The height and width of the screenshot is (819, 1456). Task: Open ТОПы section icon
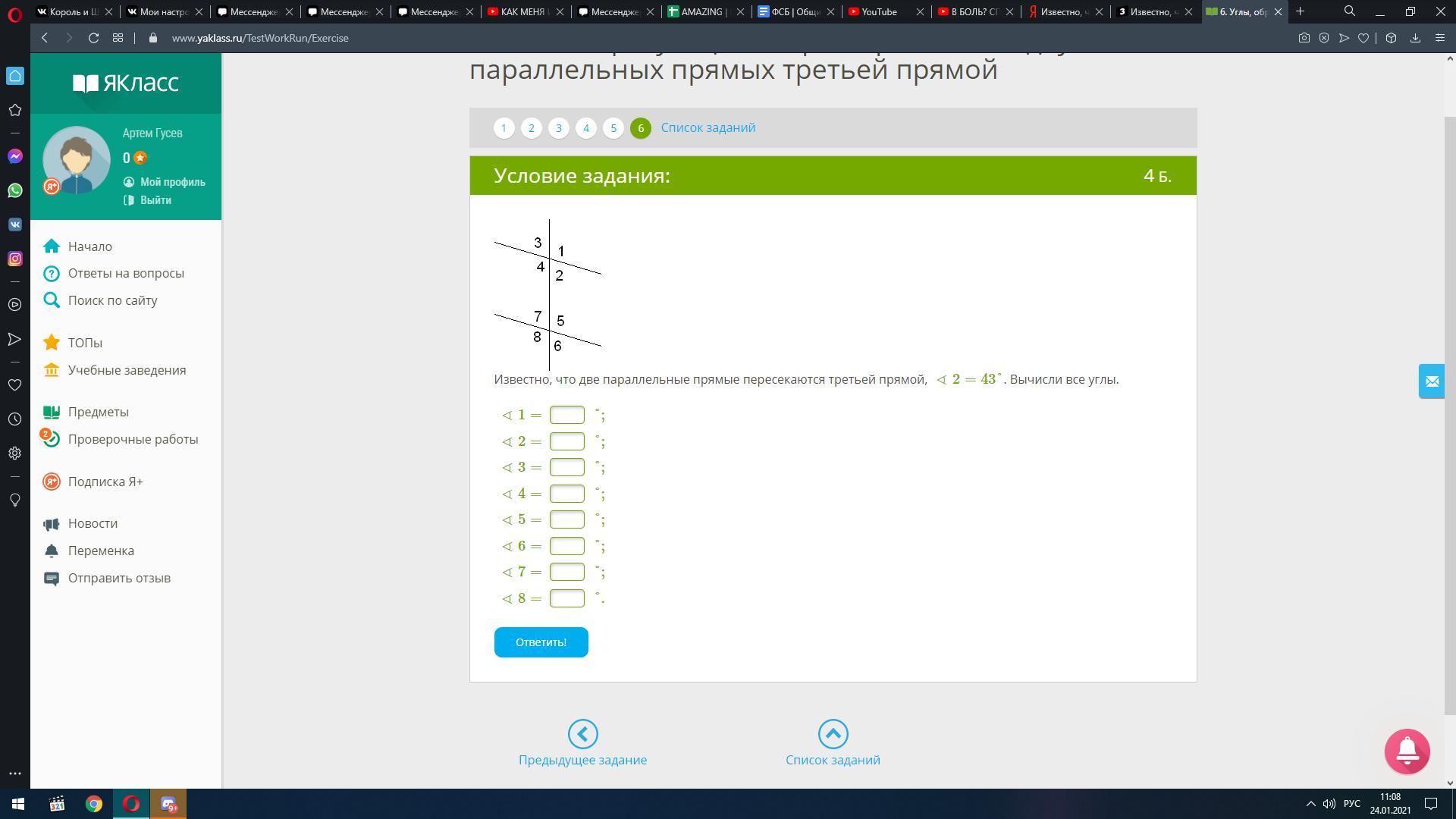tap(52, 343)
